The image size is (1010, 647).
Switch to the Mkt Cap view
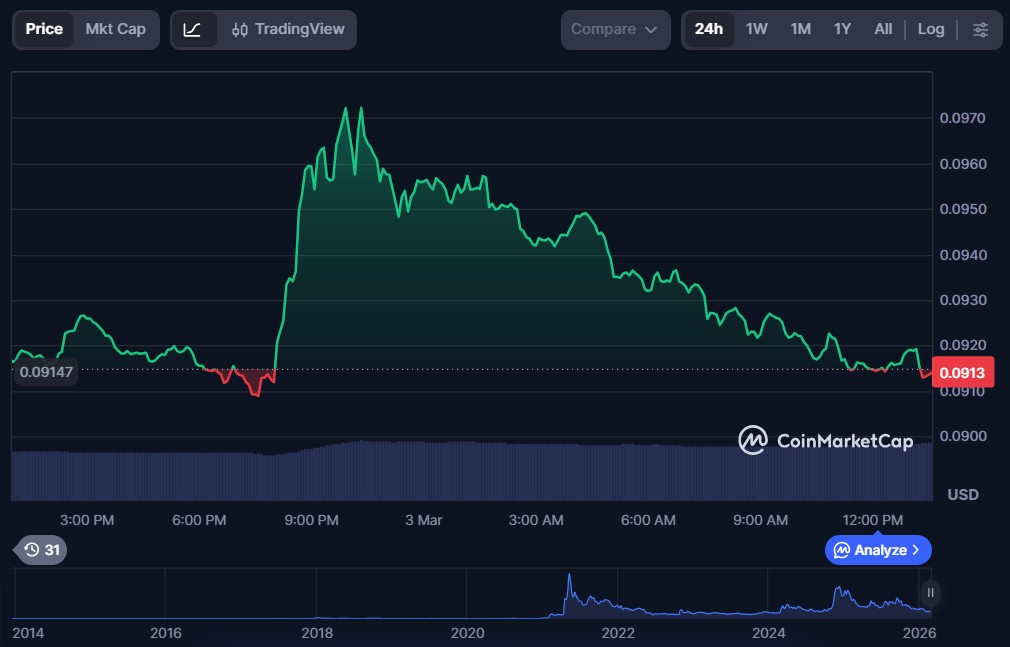tap(115, 29)
